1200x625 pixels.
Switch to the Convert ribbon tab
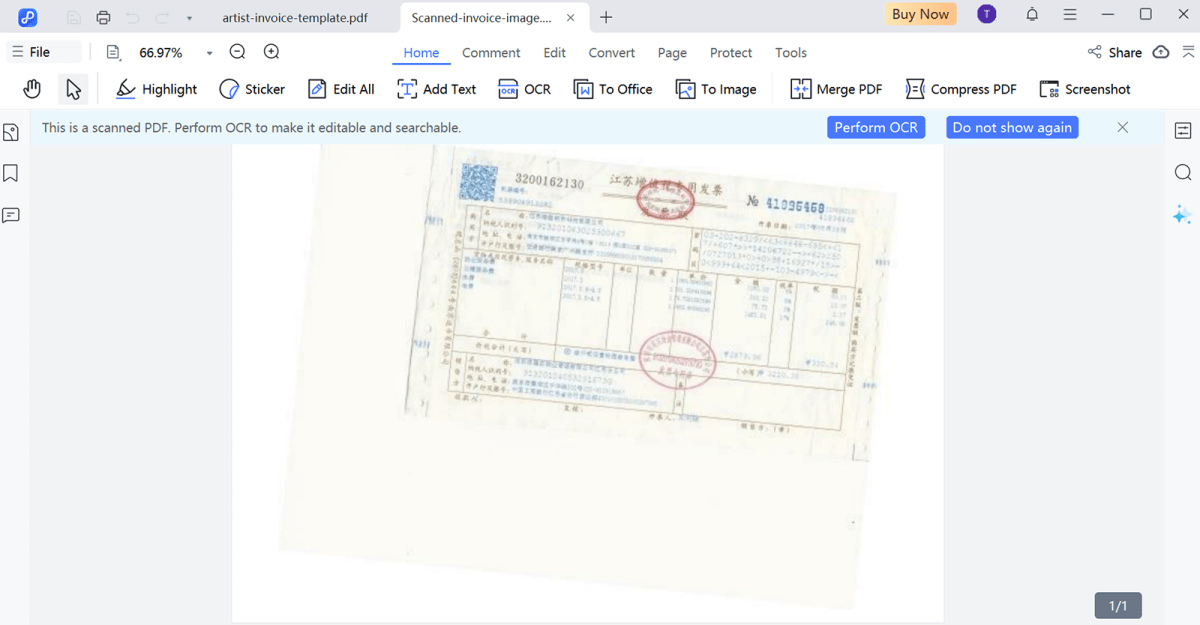point(611,52)
